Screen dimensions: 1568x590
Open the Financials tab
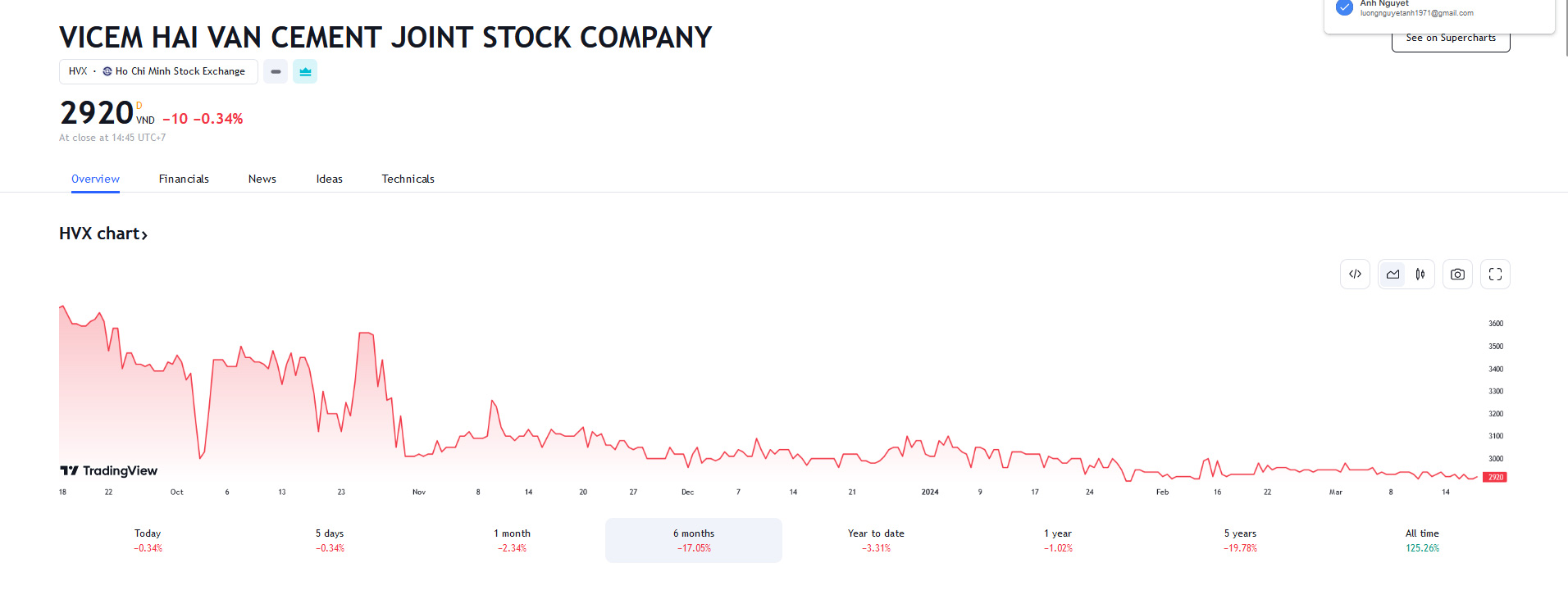(x=184, y=179)
